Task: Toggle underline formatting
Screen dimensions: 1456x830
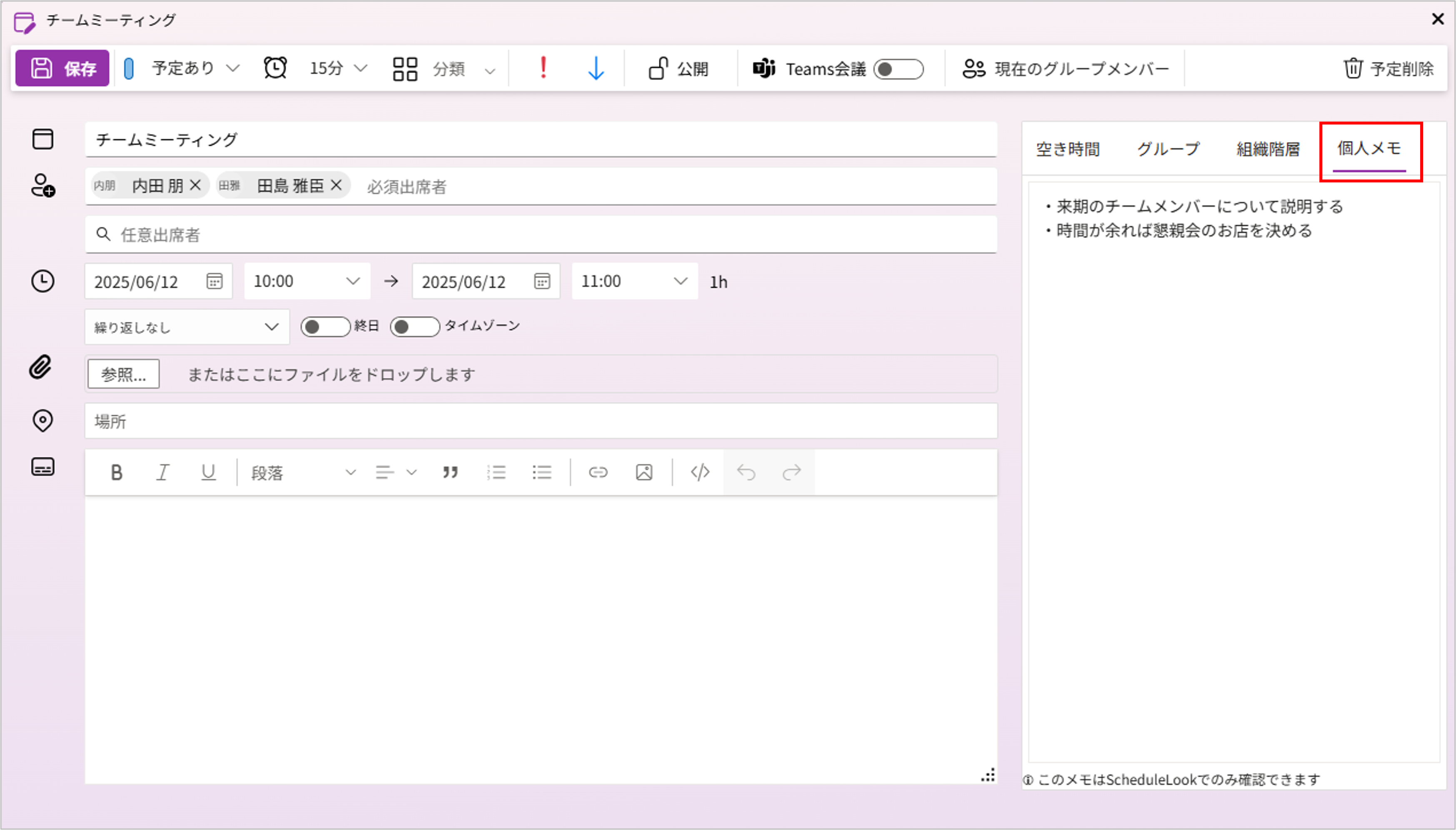Action: [208, 473]
